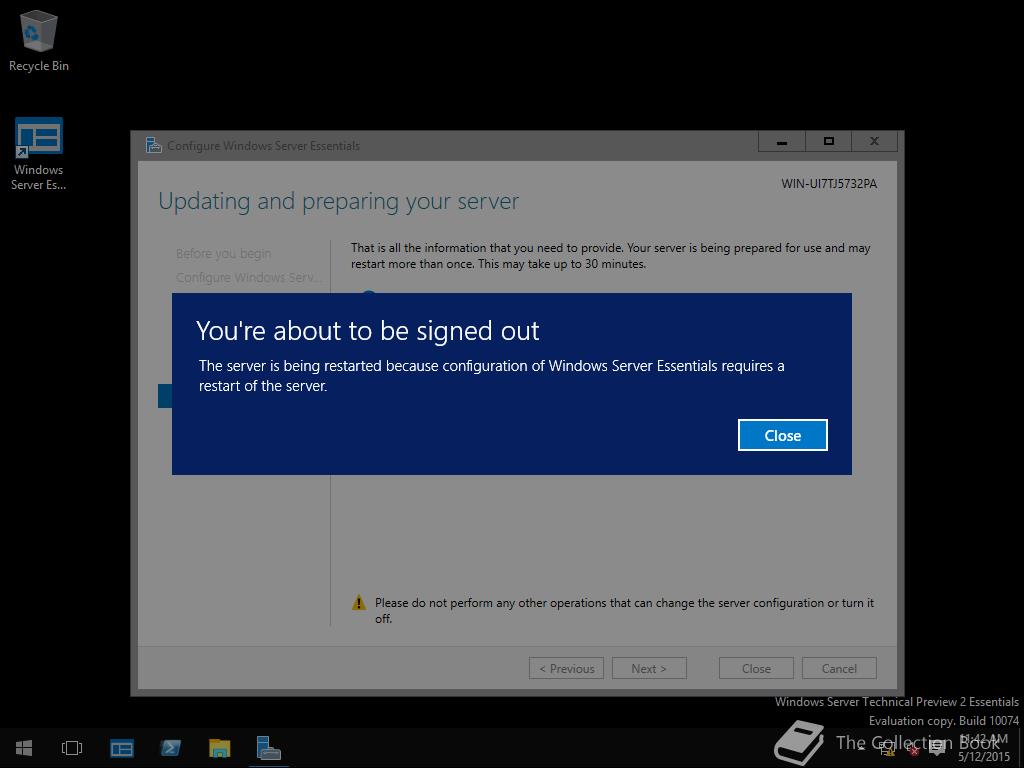Image resolution: width=1024 pixels, height=768 pixels.
Task: Open File Explorer from taskbar
Action: point(219,748)
